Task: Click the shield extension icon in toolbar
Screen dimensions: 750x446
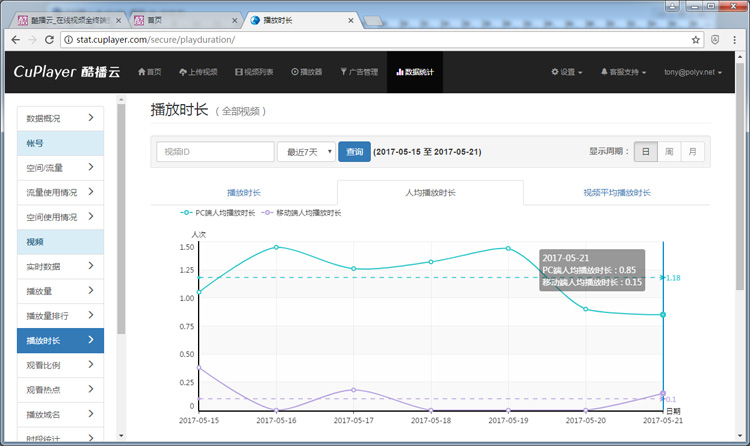Action: [x=716, y=40]
